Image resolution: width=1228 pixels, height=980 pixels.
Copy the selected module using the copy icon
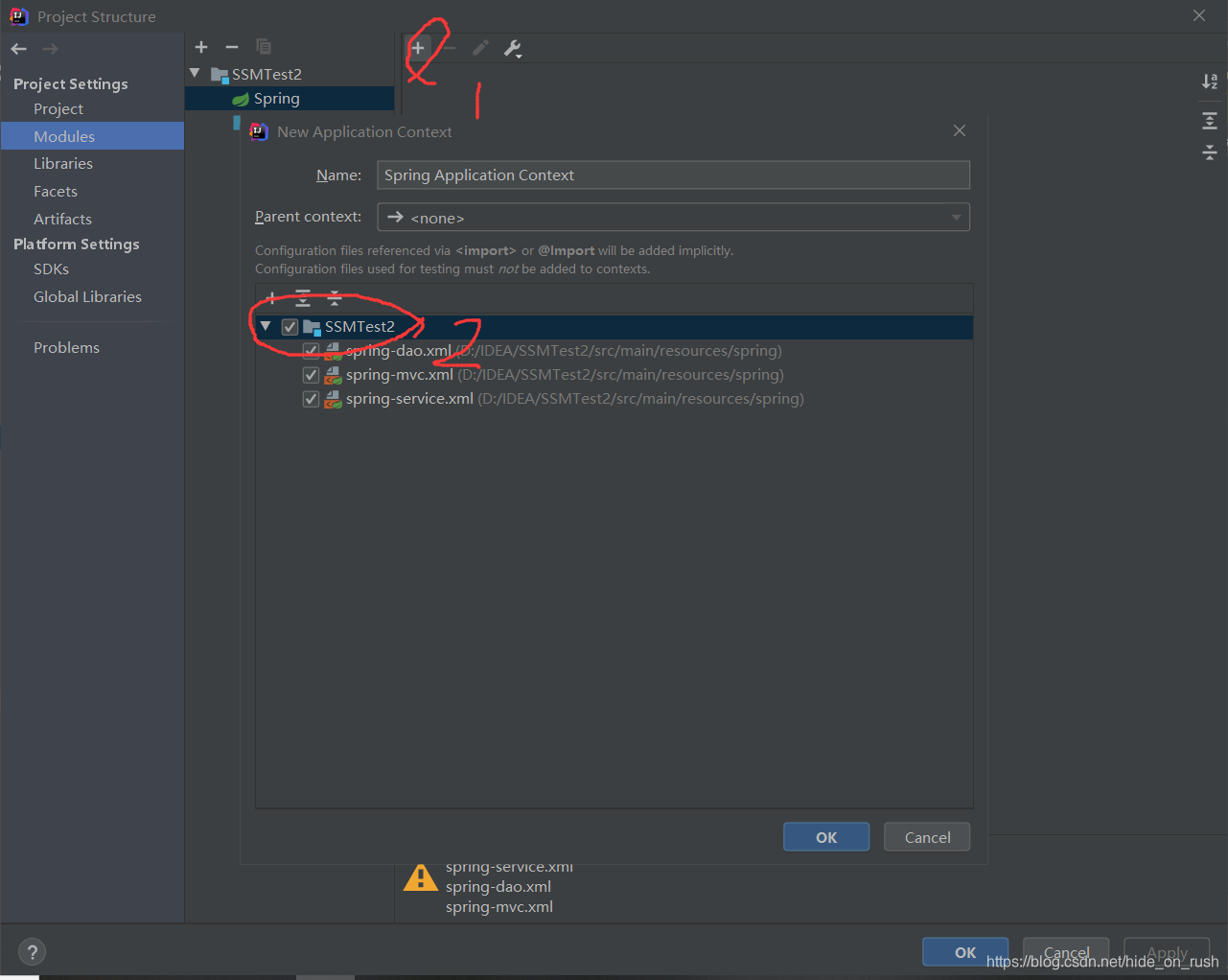(x=264, y=47)
